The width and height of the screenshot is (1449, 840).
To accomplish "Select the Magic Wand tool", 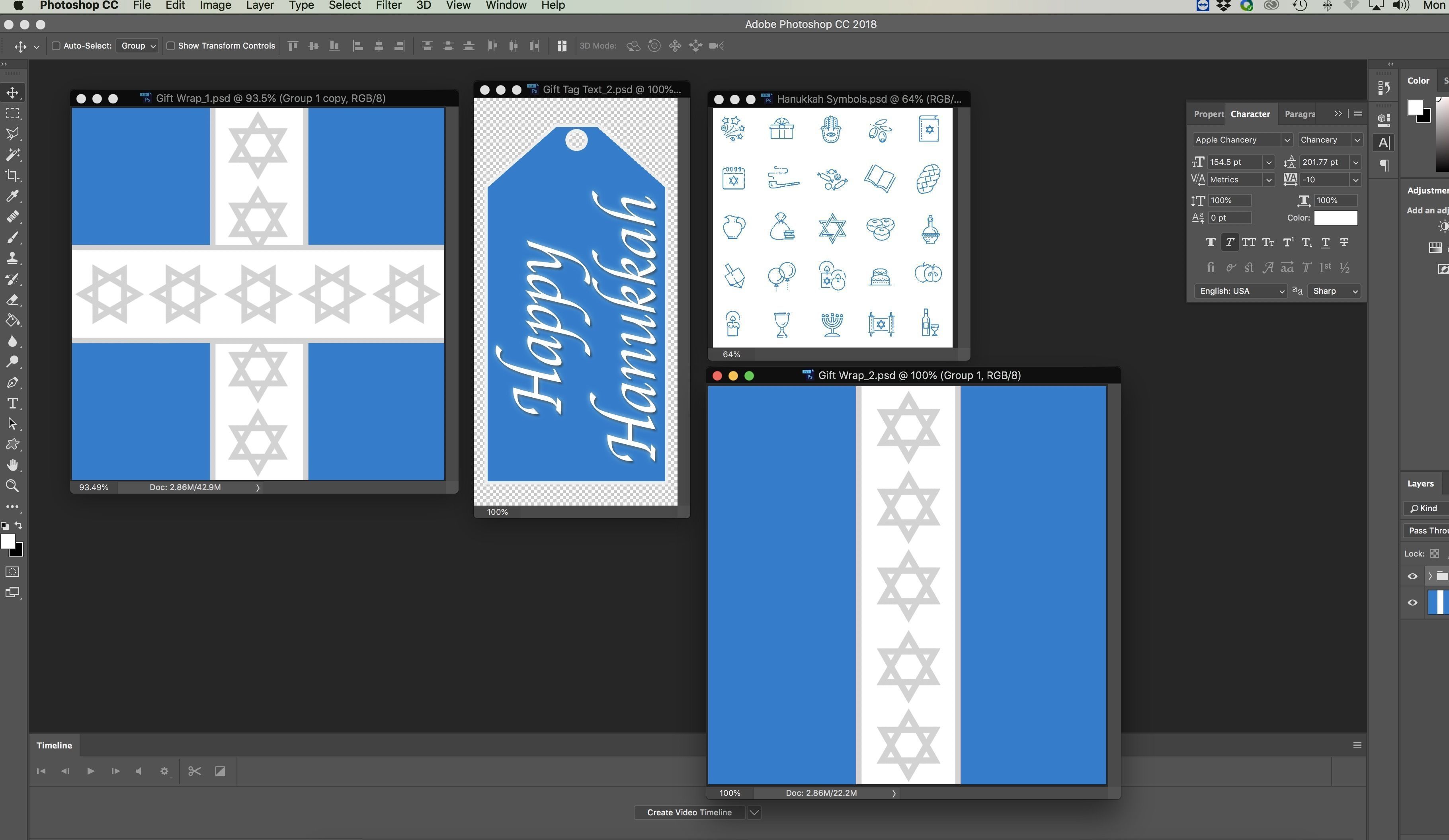I will point(12,154).
